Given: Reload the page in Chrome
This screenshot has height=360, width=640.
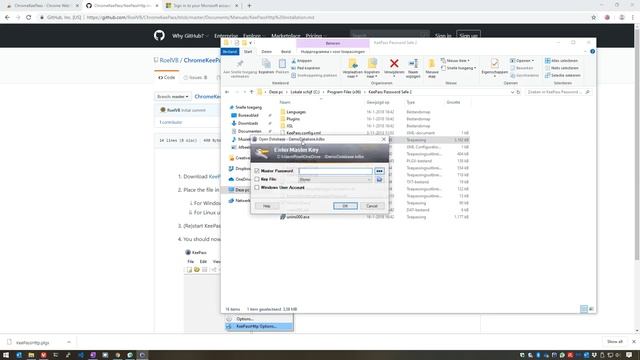Looking at the screenshot, I should click(29, 18).
